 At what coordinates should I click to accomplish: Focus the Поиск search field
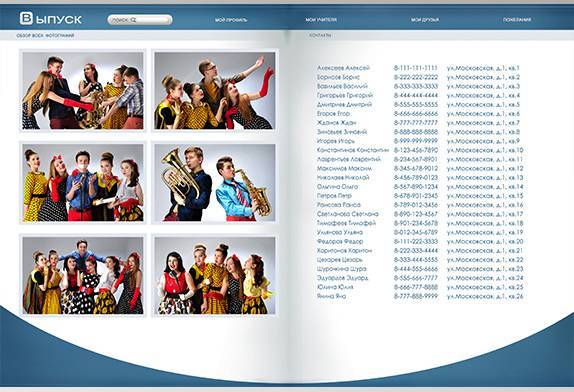(140, 20)
